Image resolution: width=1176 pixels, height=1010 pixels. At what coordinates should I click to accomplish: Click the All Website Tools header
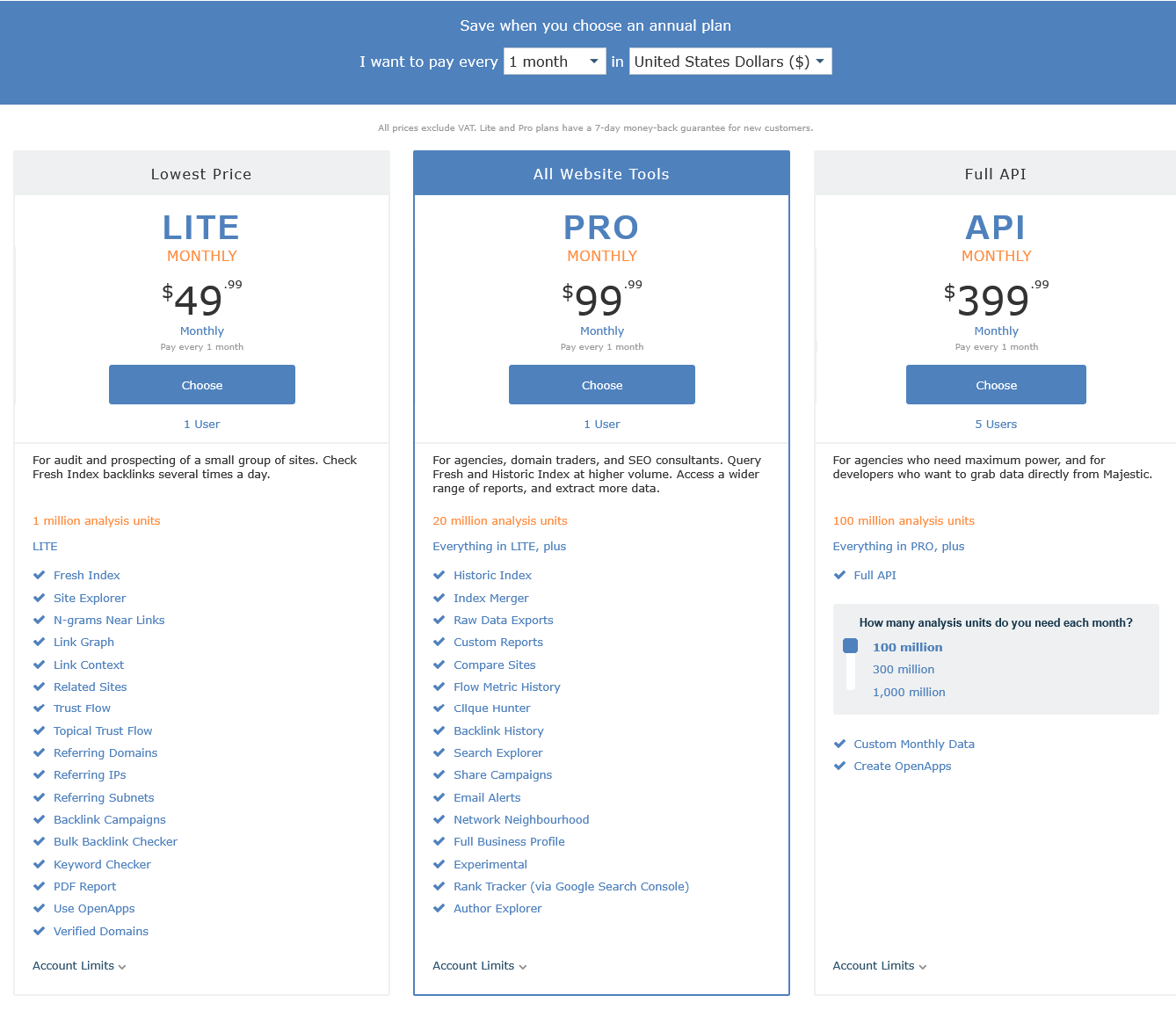coord(601,174)
